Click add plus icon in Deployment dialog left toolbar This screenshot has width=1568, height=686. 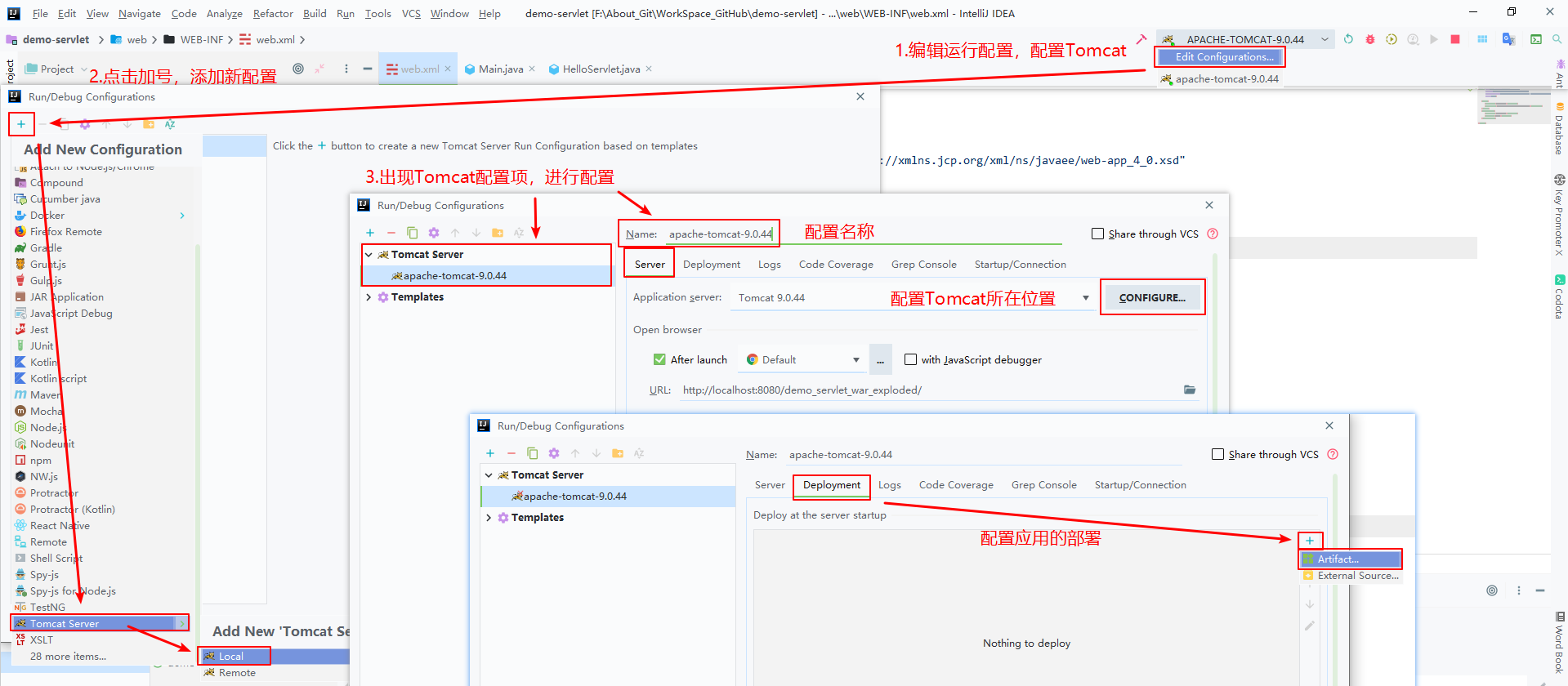pyautogui.click(x=490, y=453)
